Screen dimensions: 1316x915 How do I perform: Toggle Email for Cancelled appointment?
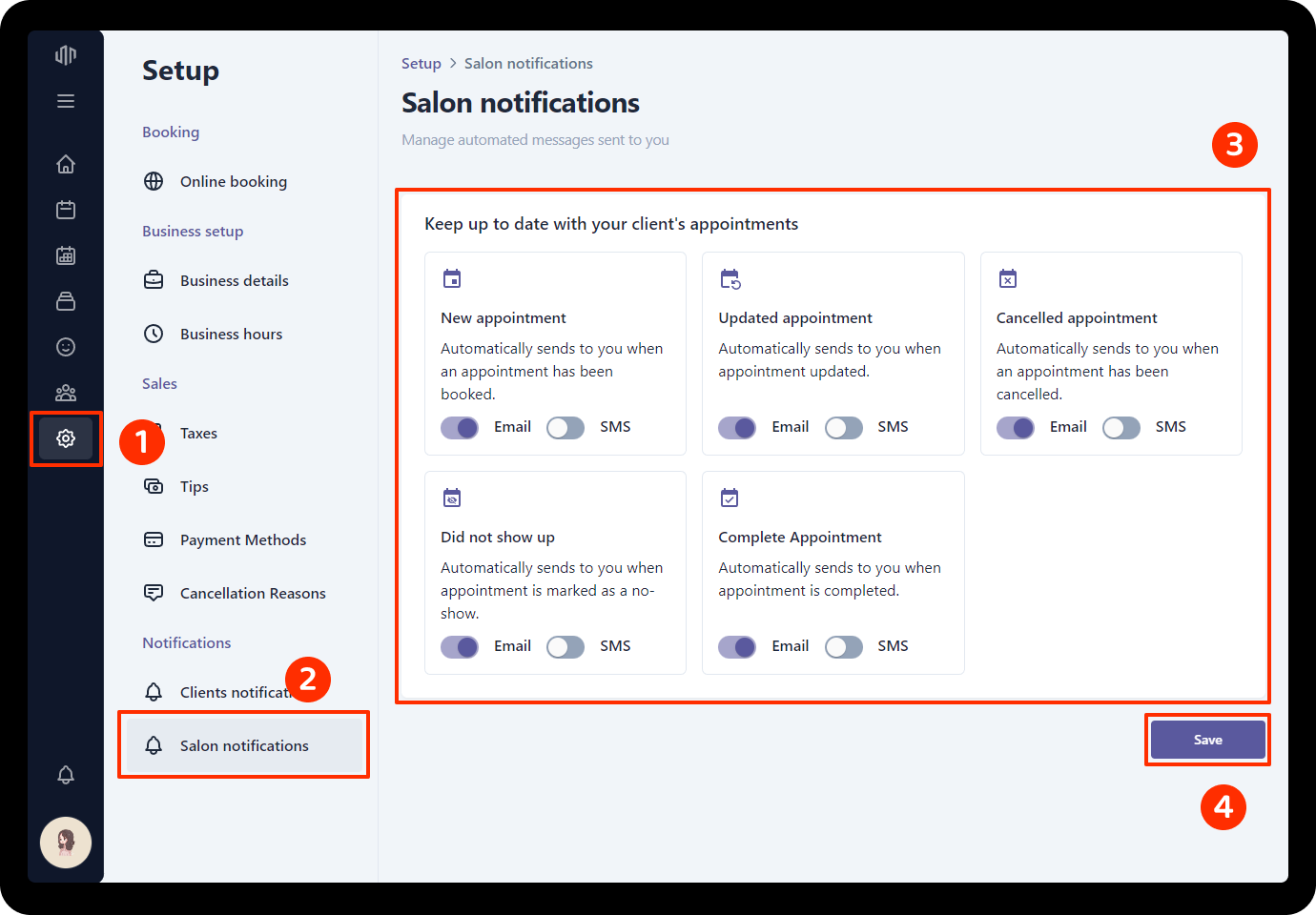(x=1016, y=428)
